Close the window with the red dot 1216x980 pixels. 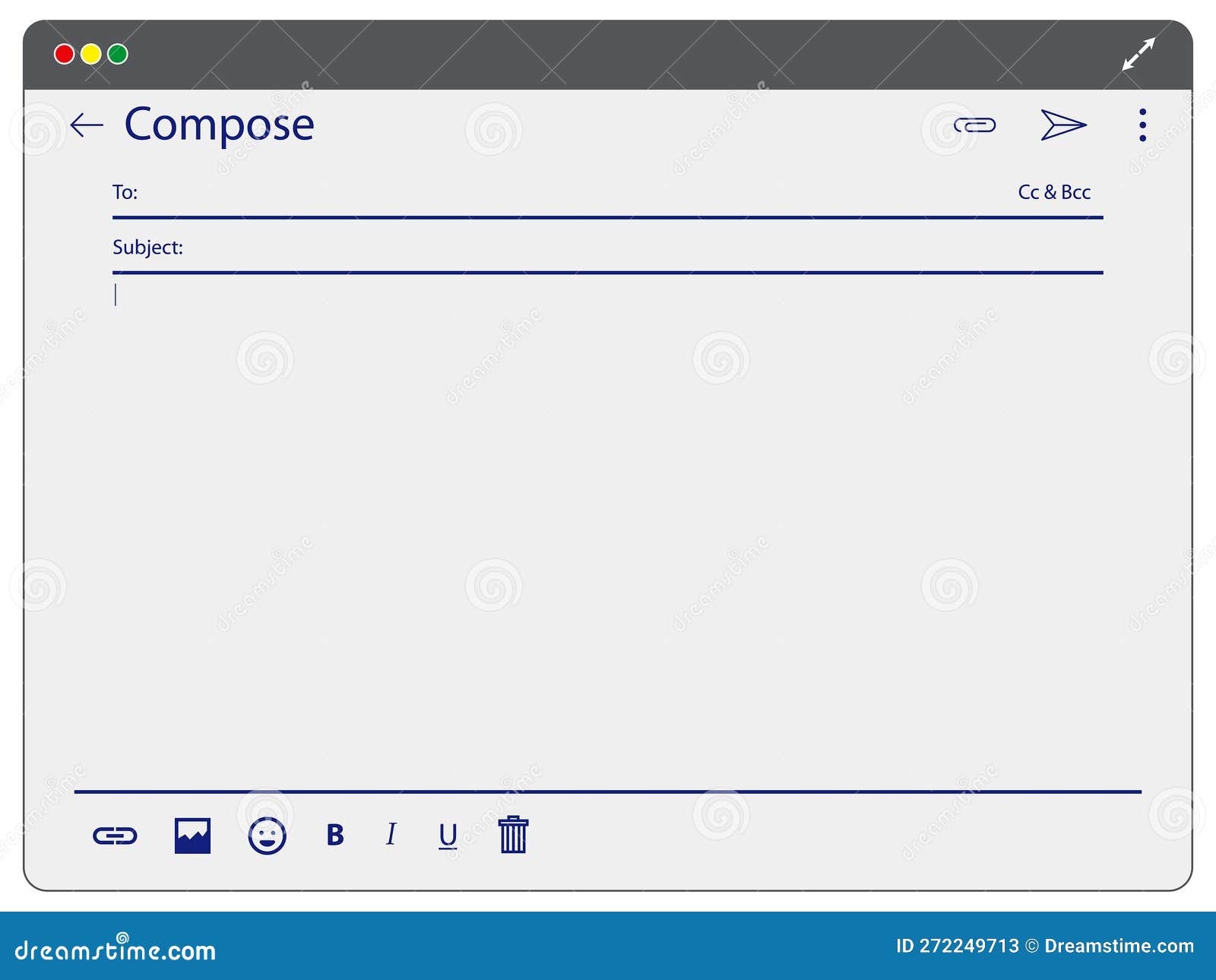click(x=64, y=54)
